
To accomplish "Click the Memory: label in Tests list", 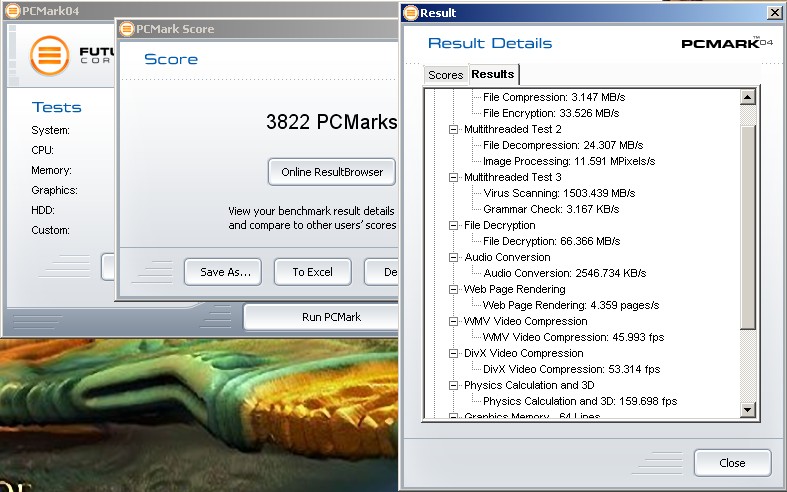I will tap(51, 171).
